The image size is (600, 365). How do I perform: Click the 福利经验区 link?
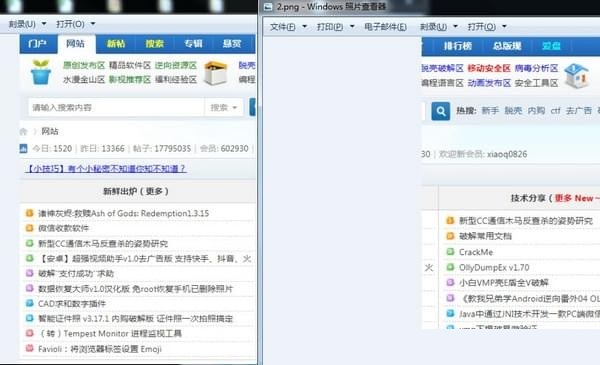[176, 80]
